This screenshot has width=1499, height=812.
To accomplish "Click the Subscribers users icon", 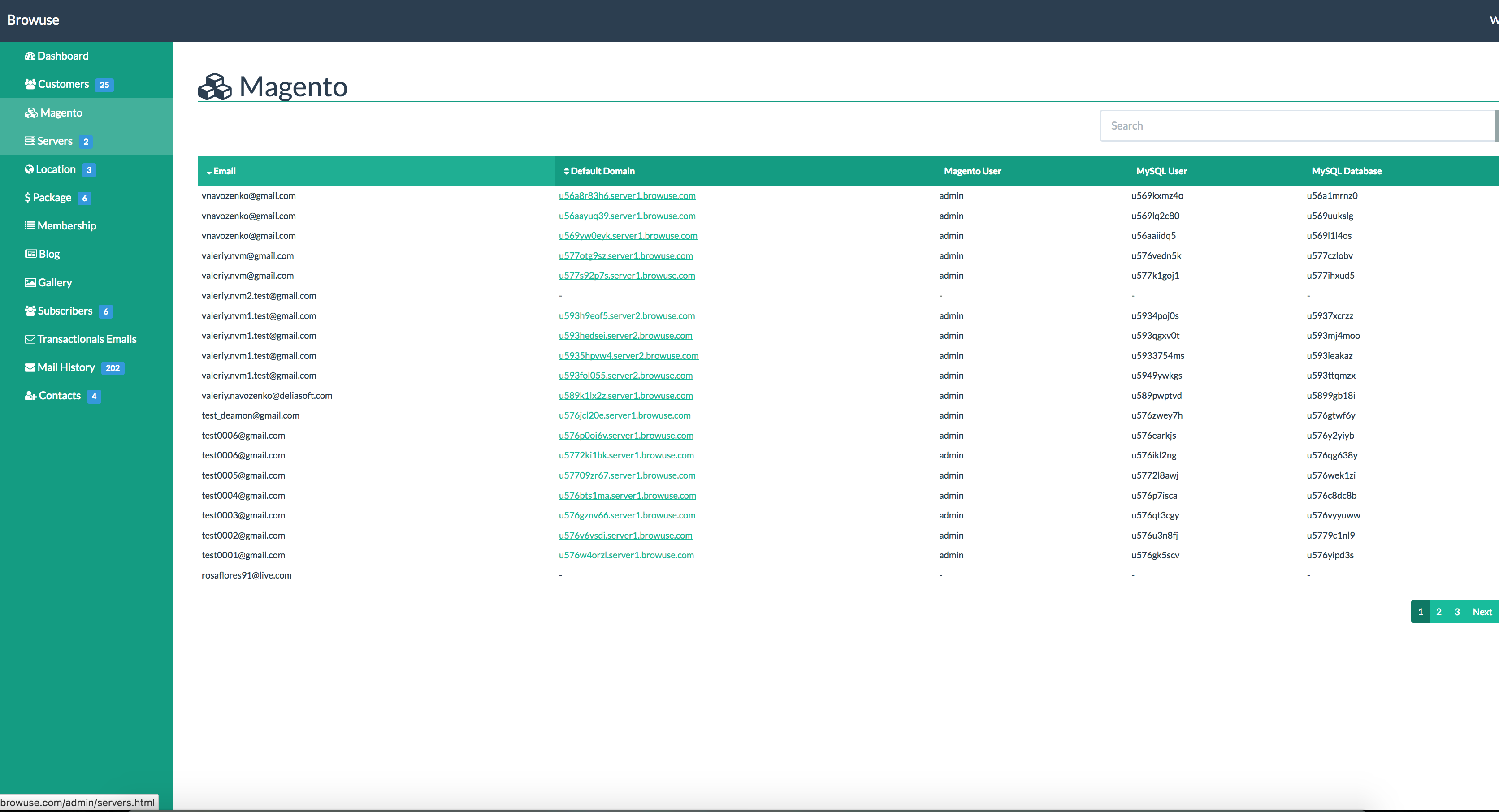I will point(30,311).
